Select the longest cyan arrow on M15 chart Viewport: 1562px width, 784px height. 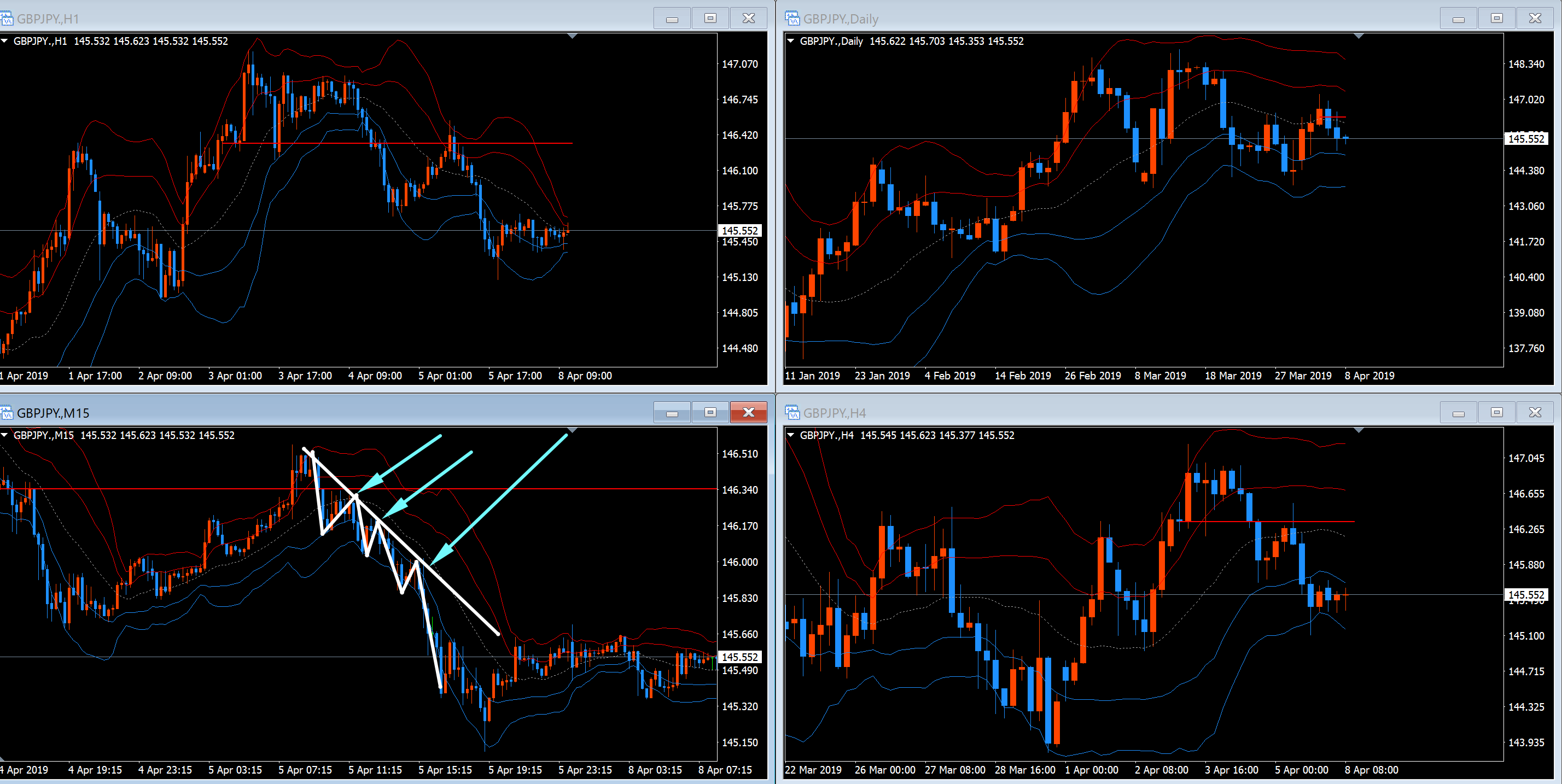click(x=503, y=495)
